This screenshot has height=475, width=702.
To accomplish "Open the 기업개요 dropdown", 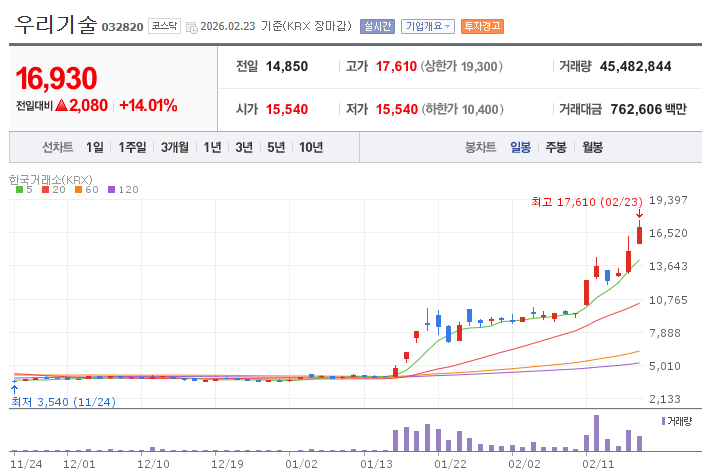I will 428,26.
